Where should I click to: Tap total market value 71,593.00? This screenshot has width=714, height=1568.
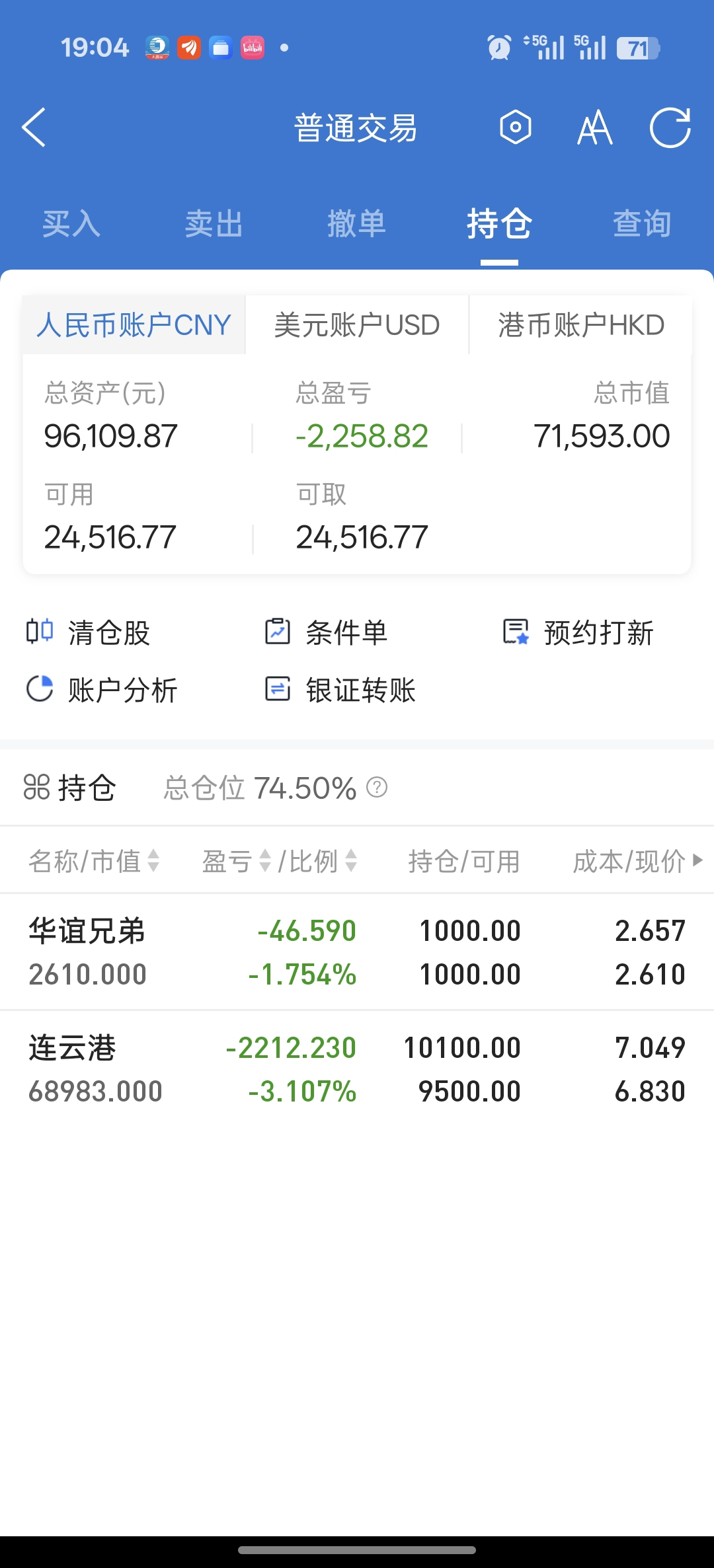click(x=602, y=436)
